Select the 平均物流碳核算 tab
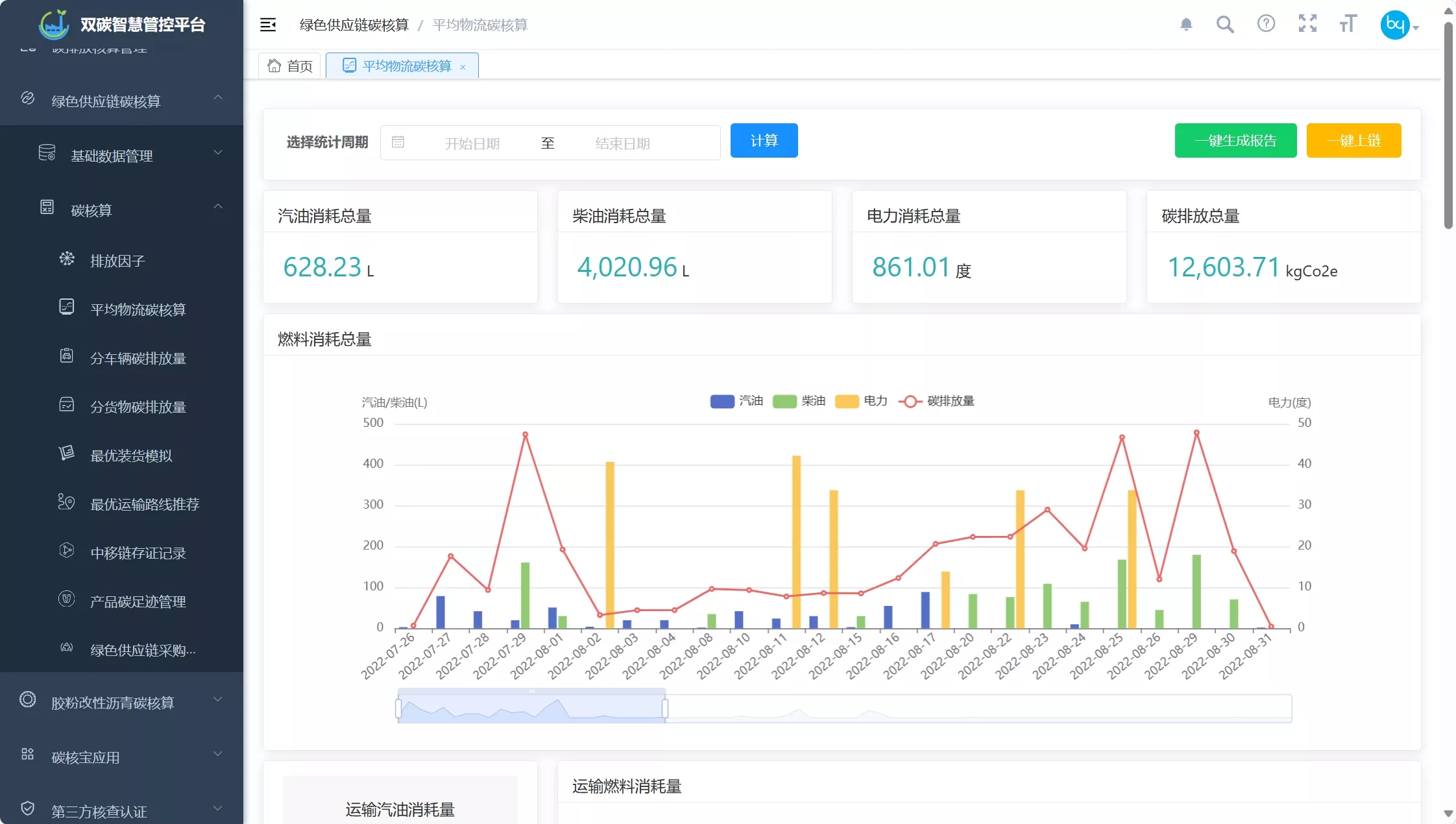Image resolution: width=1456 pixels, height=824 pixels. point(402,66)
